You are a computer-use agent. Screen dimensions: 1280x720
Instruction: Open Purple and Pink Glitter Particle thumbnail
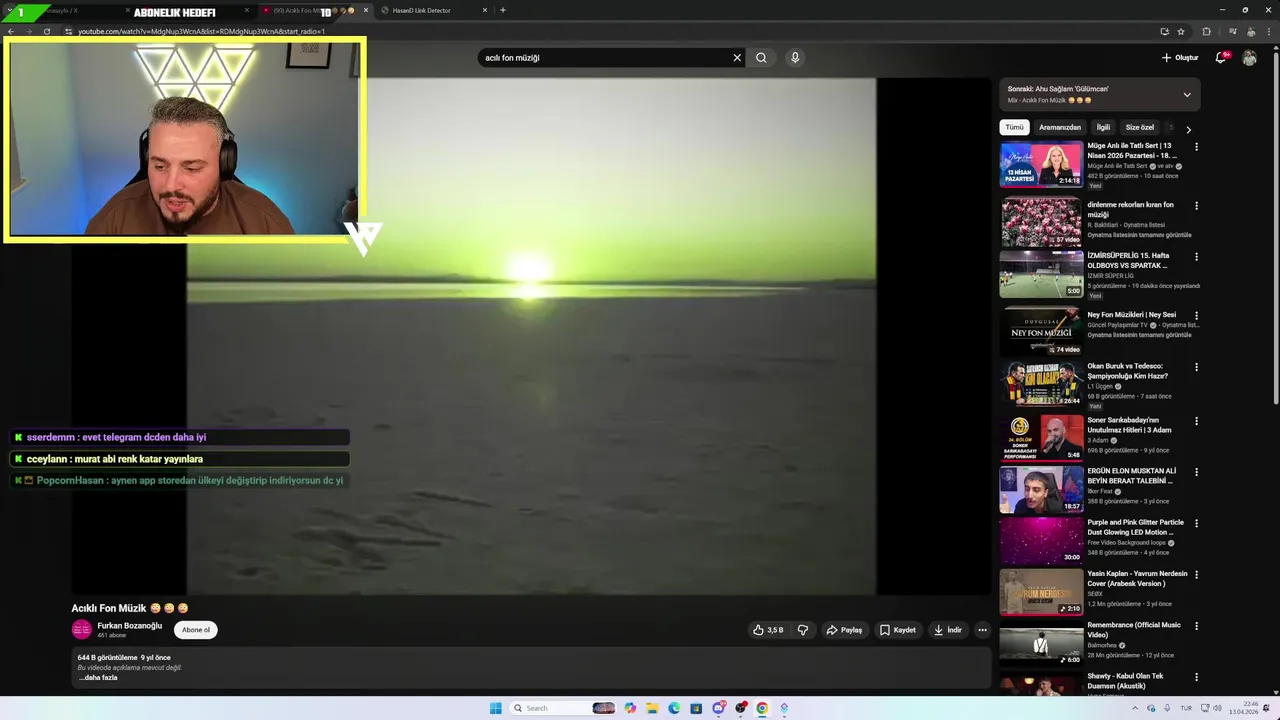(1041, 540)
